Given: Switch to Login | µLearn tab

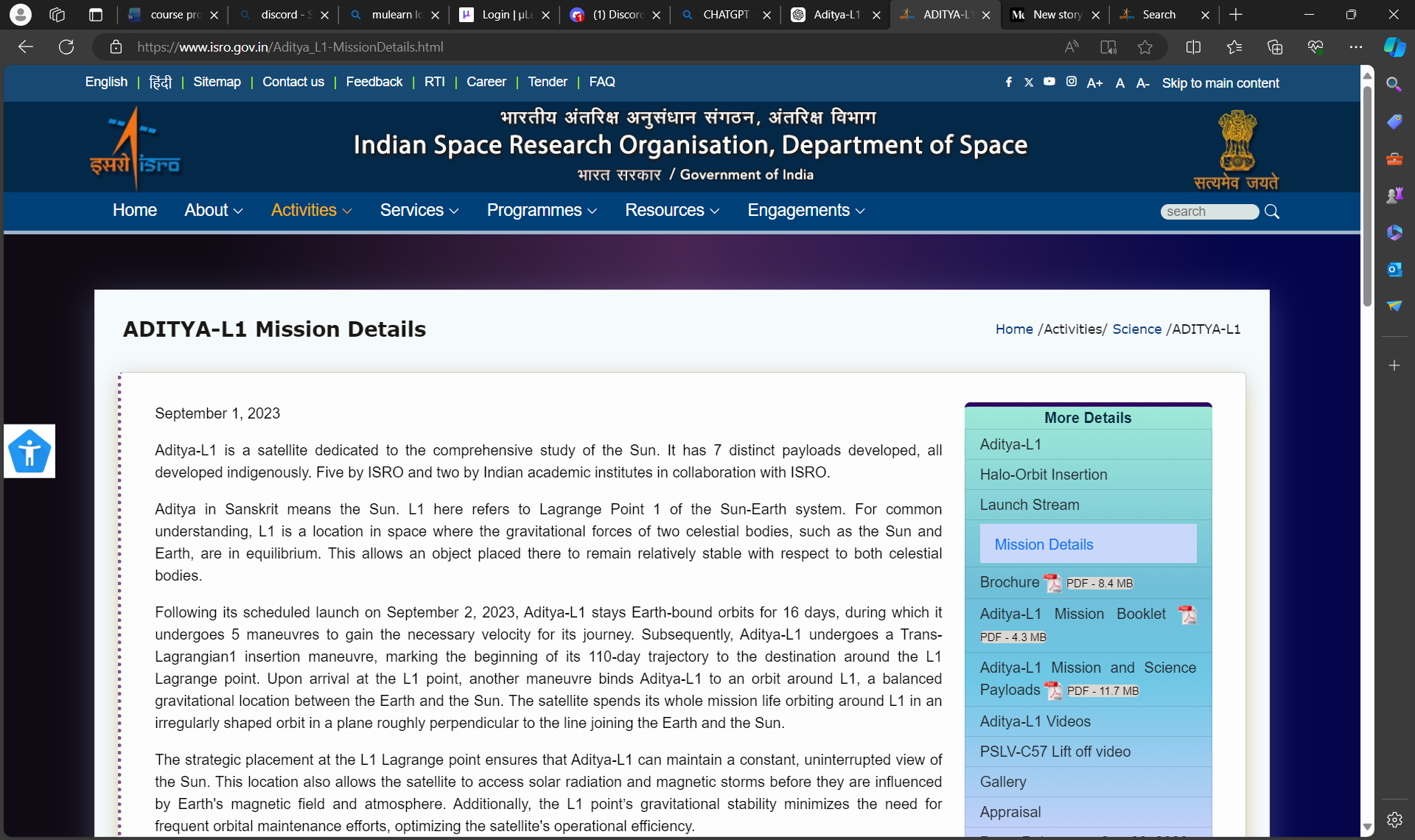Looking at the screenshot, I should coord(505,15).
